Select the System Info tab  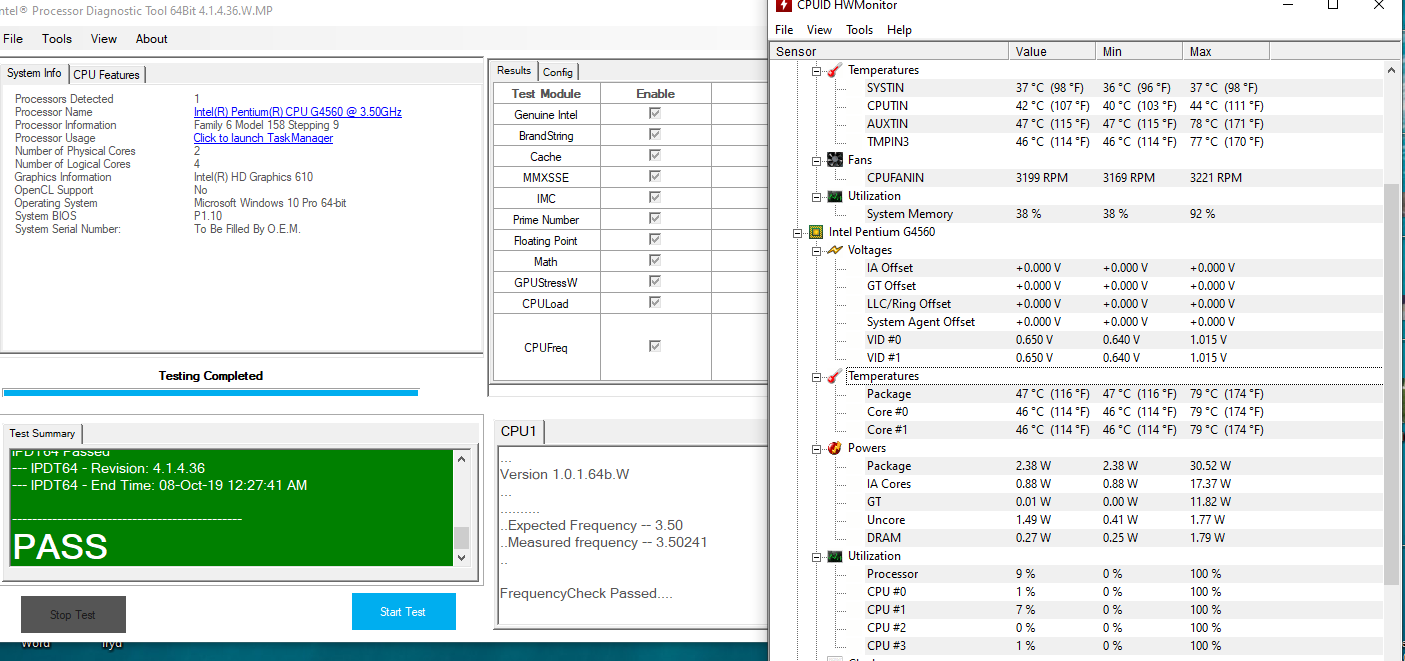pos(35,73)
